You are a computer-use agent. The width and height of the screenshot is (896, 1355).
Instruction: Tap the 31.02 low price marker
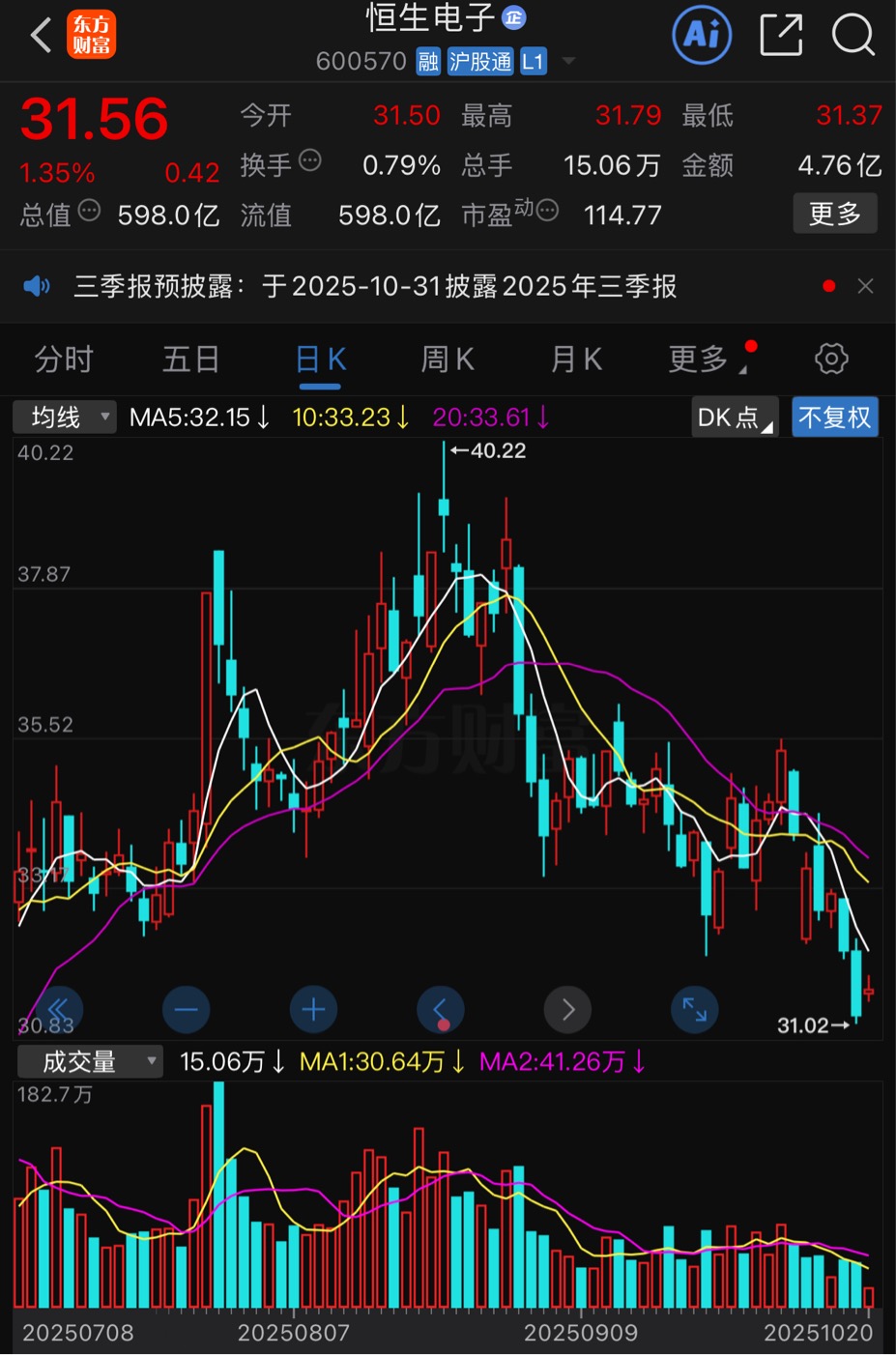(x=813, y=1025)
